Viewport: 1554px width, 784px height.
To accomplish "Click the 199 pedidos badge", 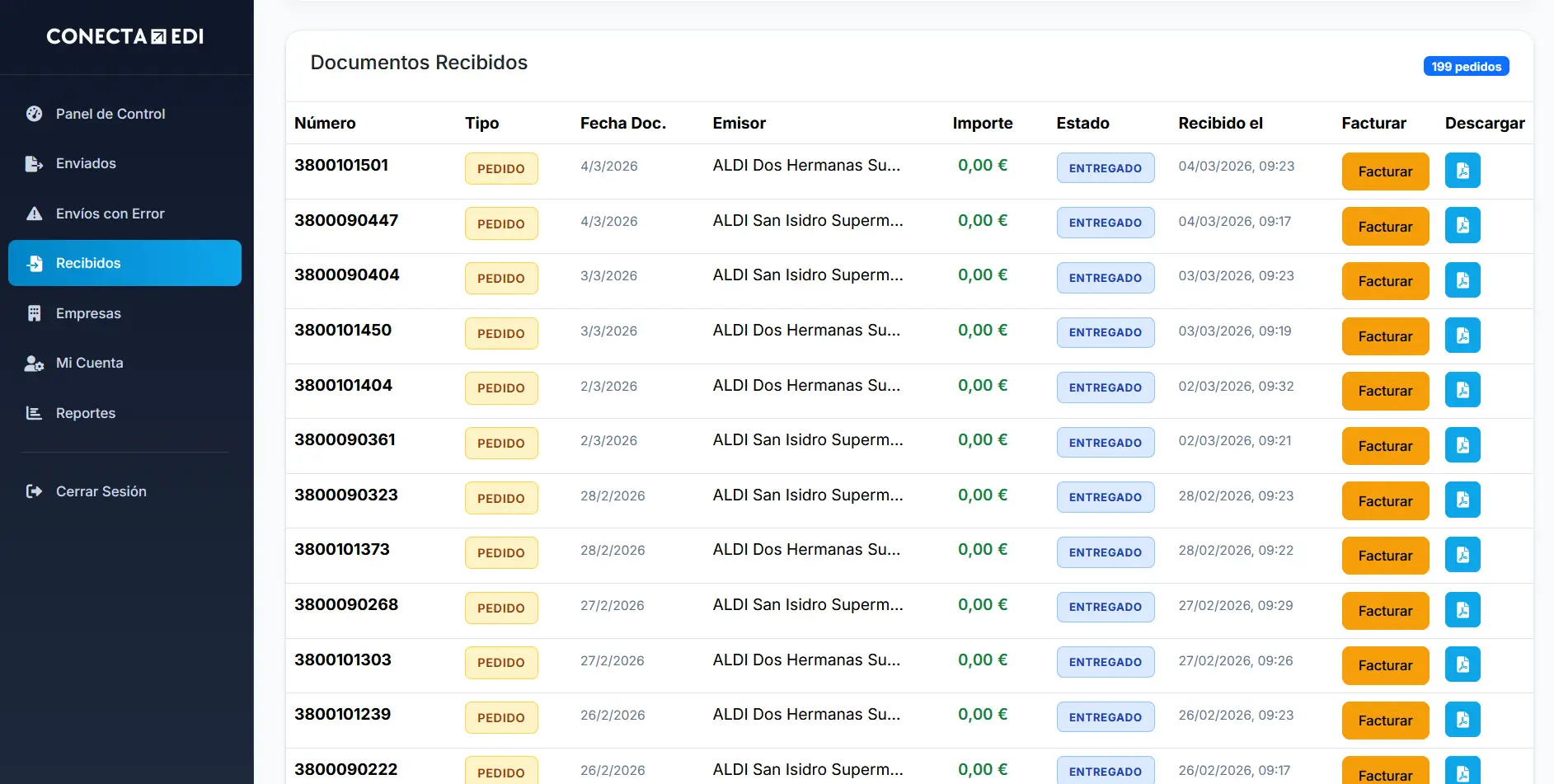I will pyautogui.click(x=1465, y=67).
